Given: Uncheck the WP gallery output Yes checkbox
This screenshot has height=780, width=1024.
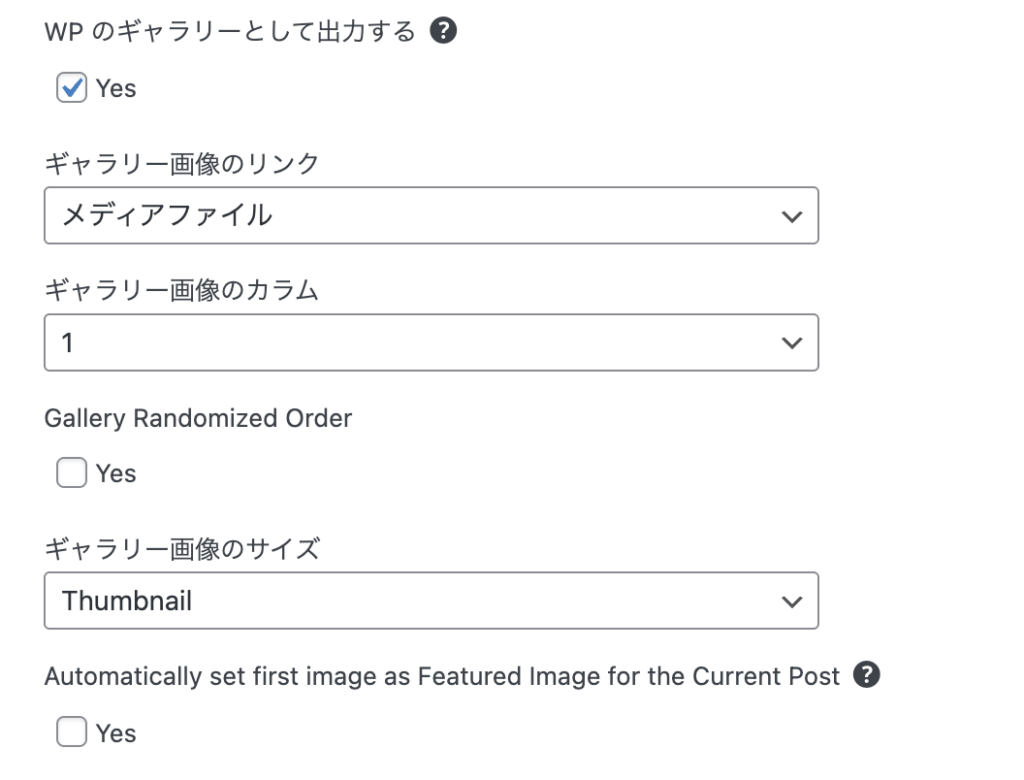Looking at the screenshot, I should pyautogui.click(x=71, y=88).
